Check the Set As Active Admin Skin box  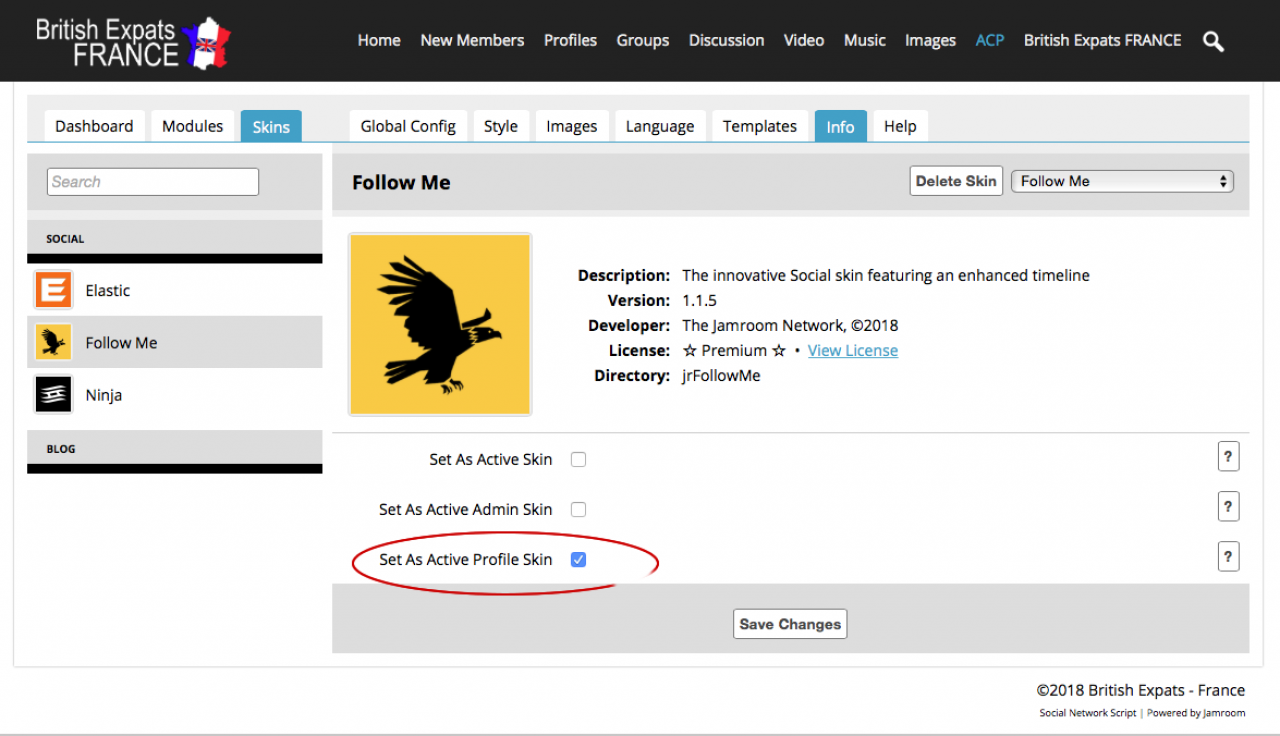(x=578, y=510)
